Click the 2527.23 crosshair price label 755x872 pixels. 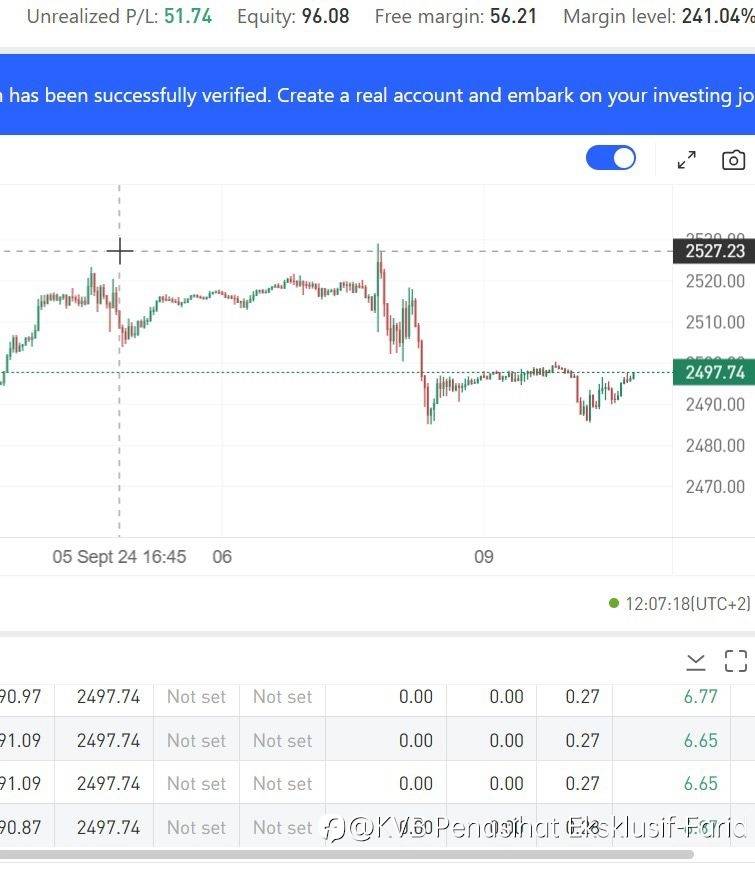coord(714,251)
